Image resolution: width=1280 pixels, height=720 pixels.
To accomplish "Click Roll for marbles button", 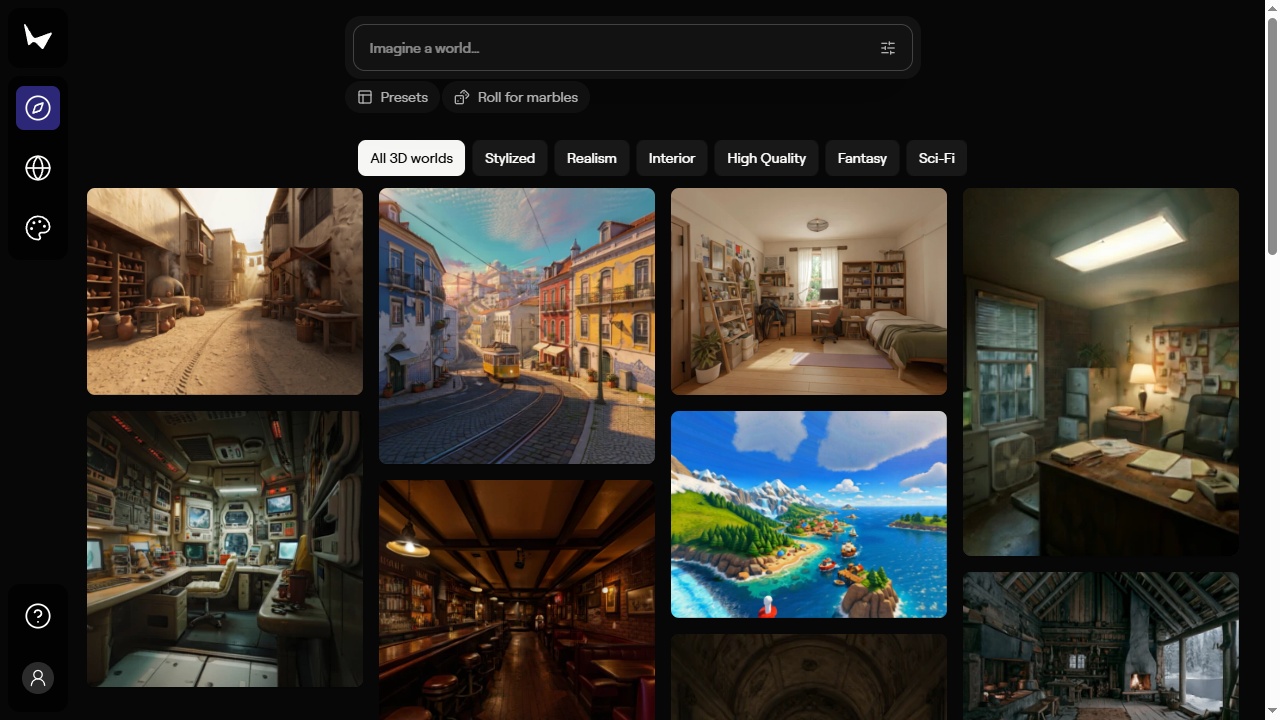I will 516,97.
